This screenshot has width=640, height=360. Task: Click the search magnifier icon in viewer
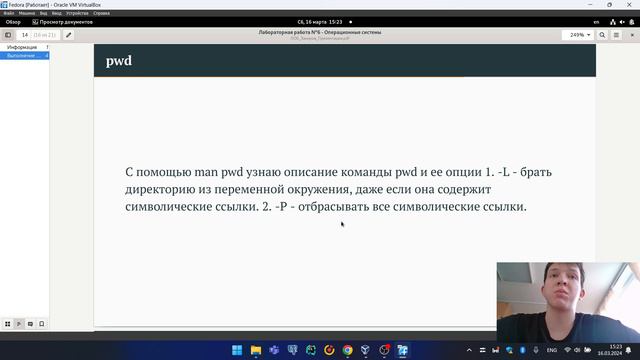pos(602,35)
